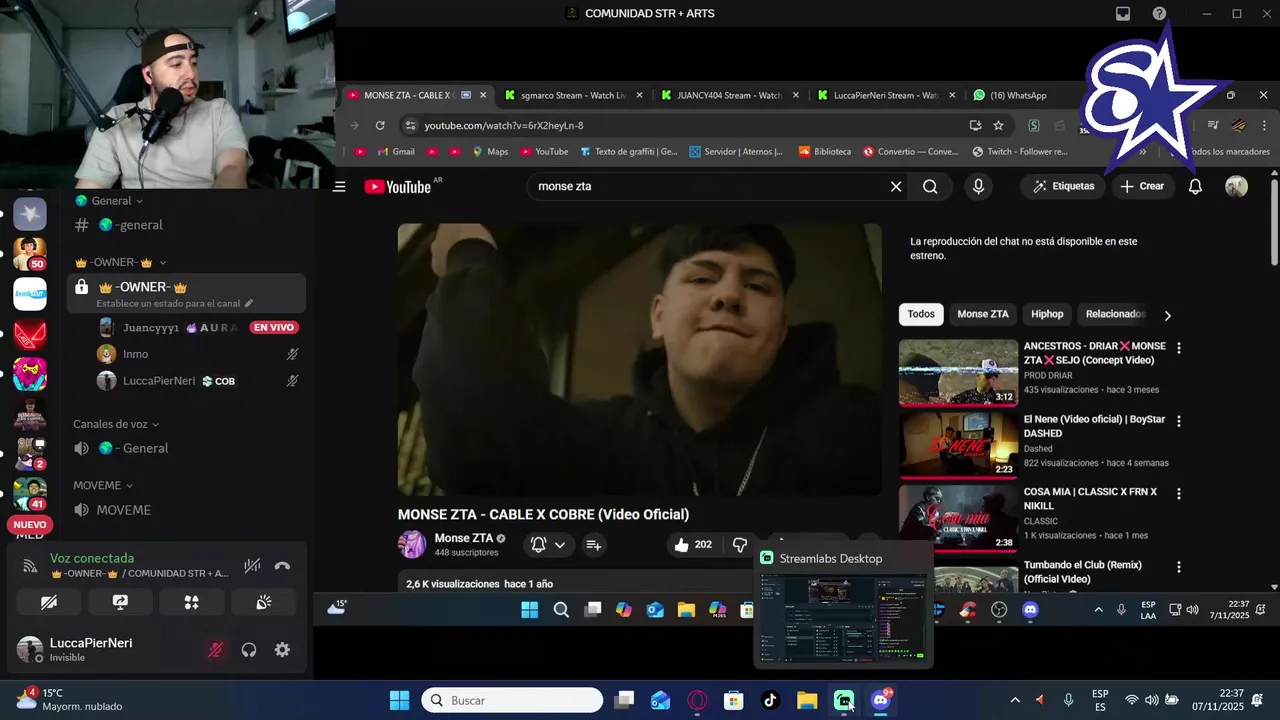The height and width of the screenshot is (720, 1280).
Task: Close the MONSE ZTA browser tab
Action: (x=483, y=95)
